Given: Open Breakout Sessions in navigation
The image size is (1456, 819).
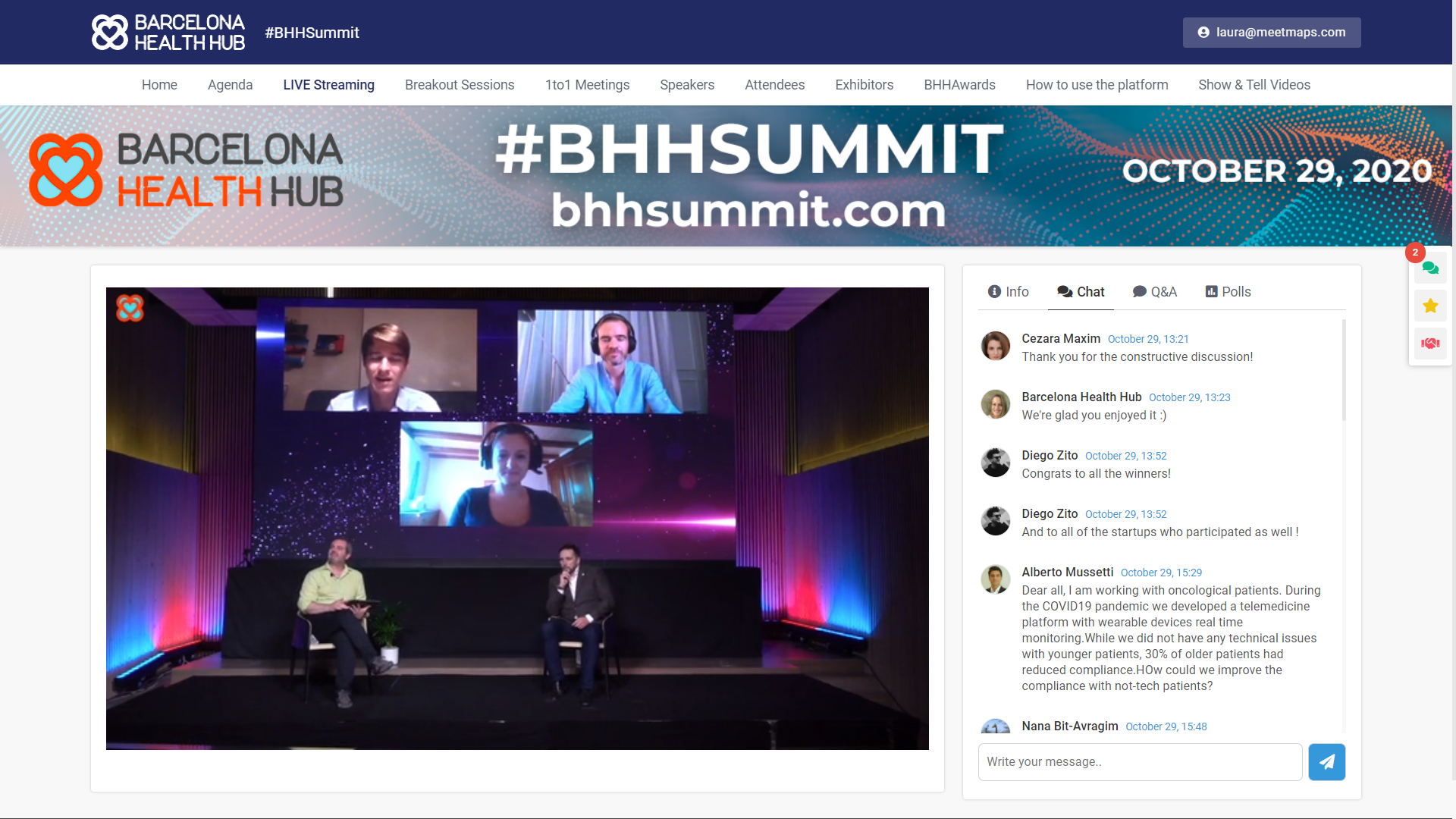Looking at the screenshot, I should (x=460, y=85).
